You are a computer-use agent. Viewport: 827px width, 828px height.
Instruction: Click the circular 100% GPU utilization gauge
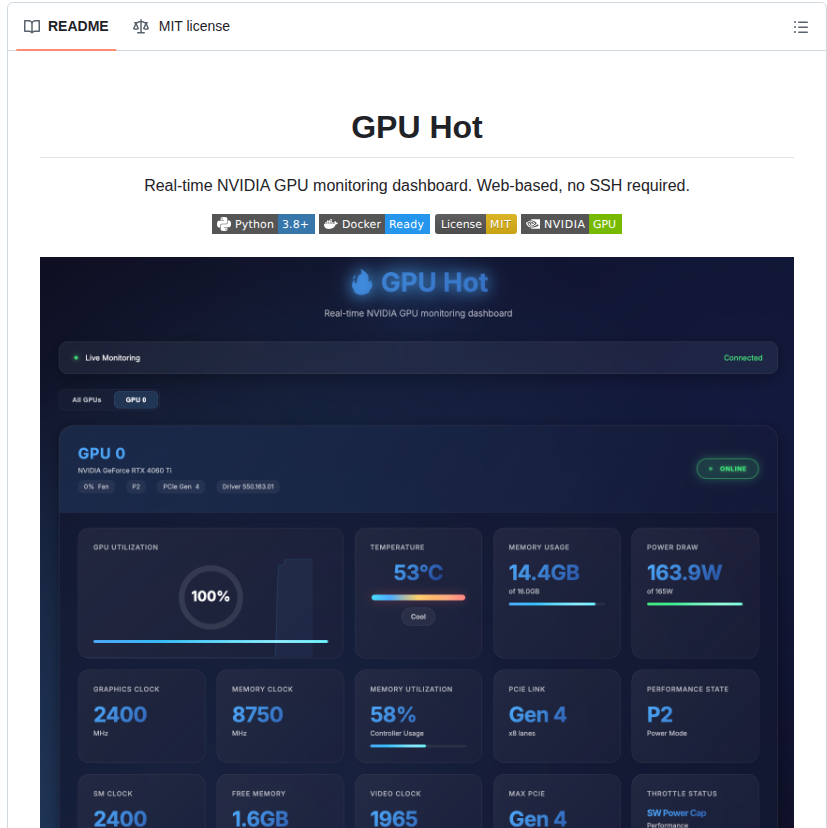click(209, 597)
